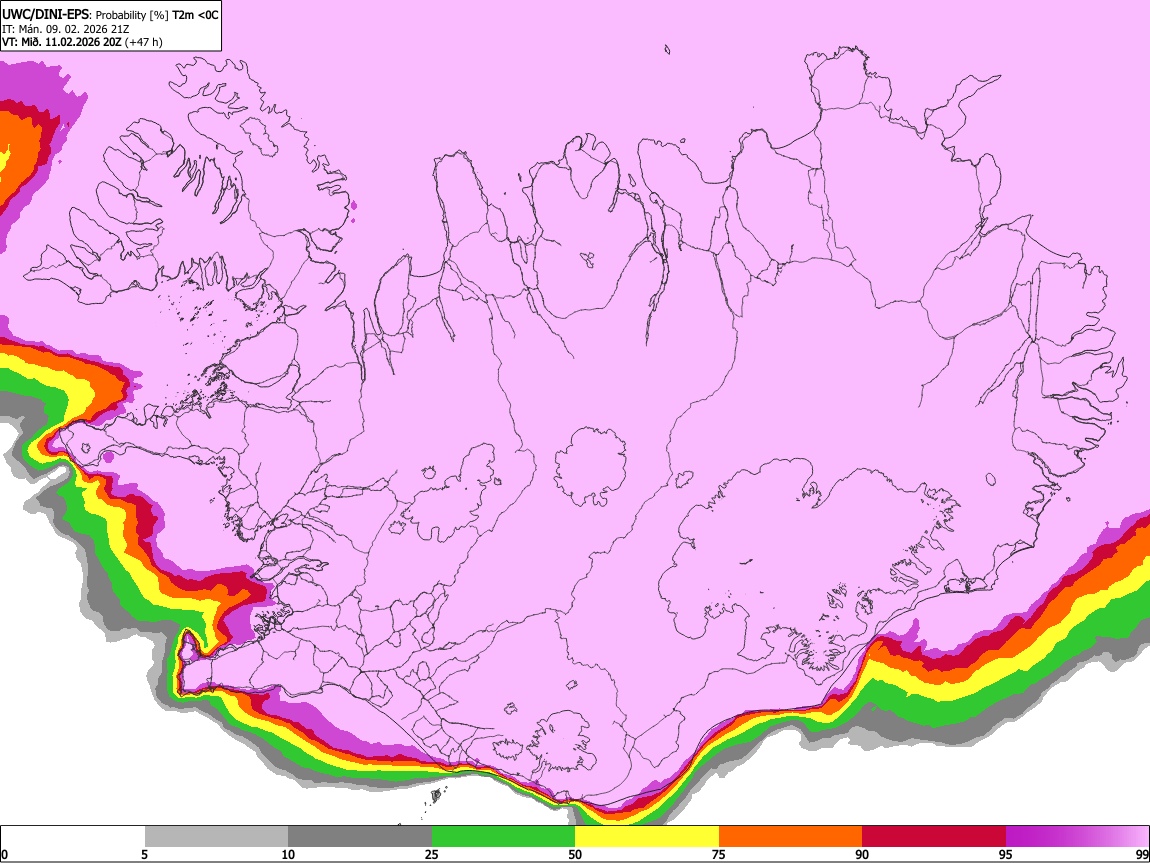The height and width of the screenshot is (863, 1150).
Task: Click the legend tick label '25'
Action: point(431,854)
